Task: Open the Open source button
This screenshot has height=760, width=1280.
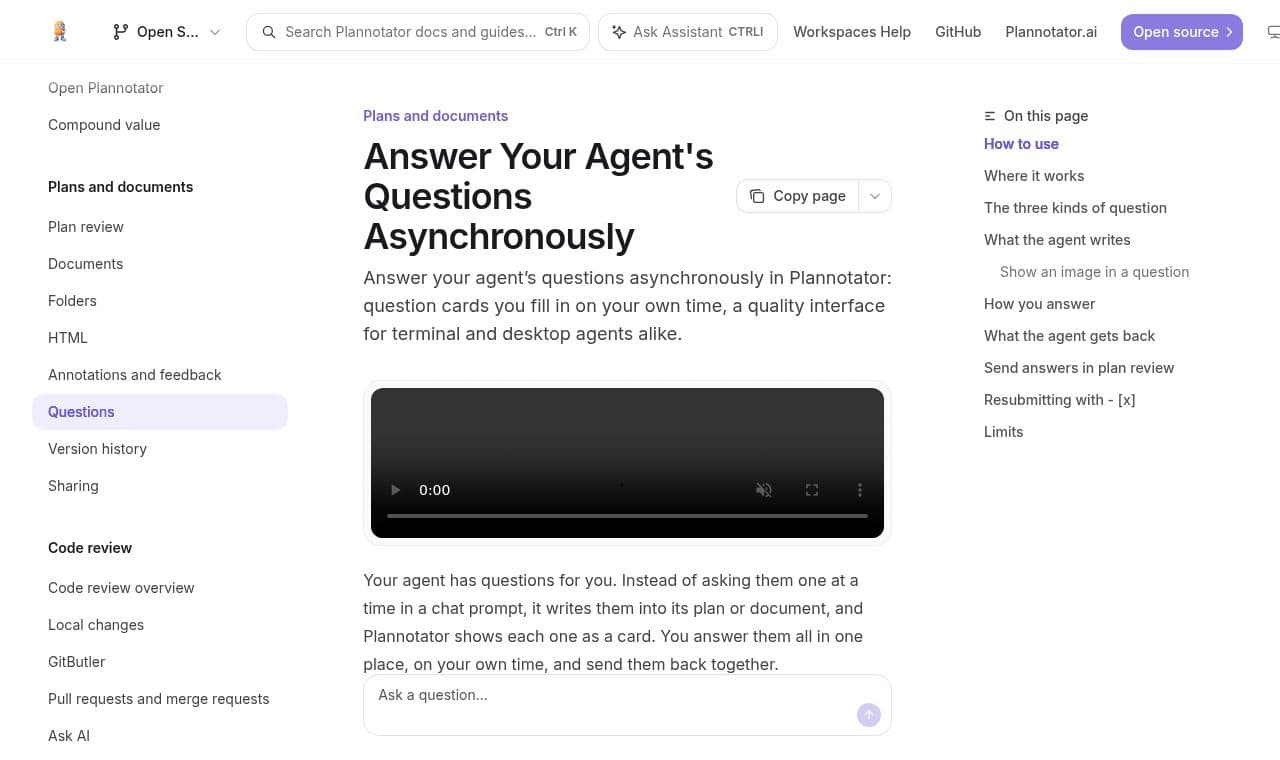Action: (1182, 32)
